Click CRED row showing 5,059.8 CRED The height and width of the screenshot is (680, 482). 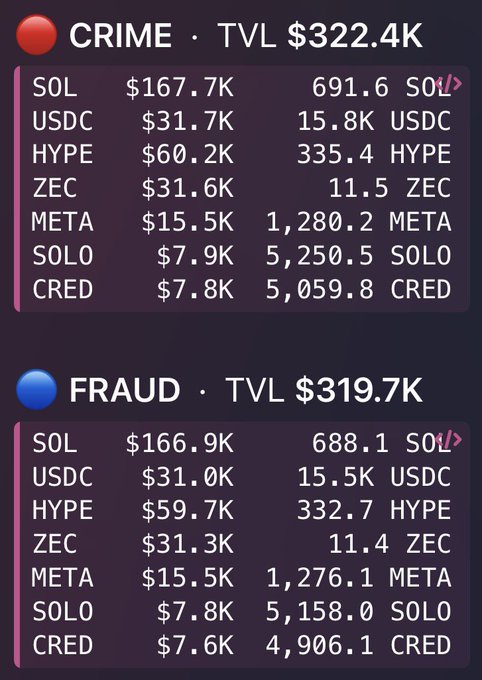(x=242, y=289)
